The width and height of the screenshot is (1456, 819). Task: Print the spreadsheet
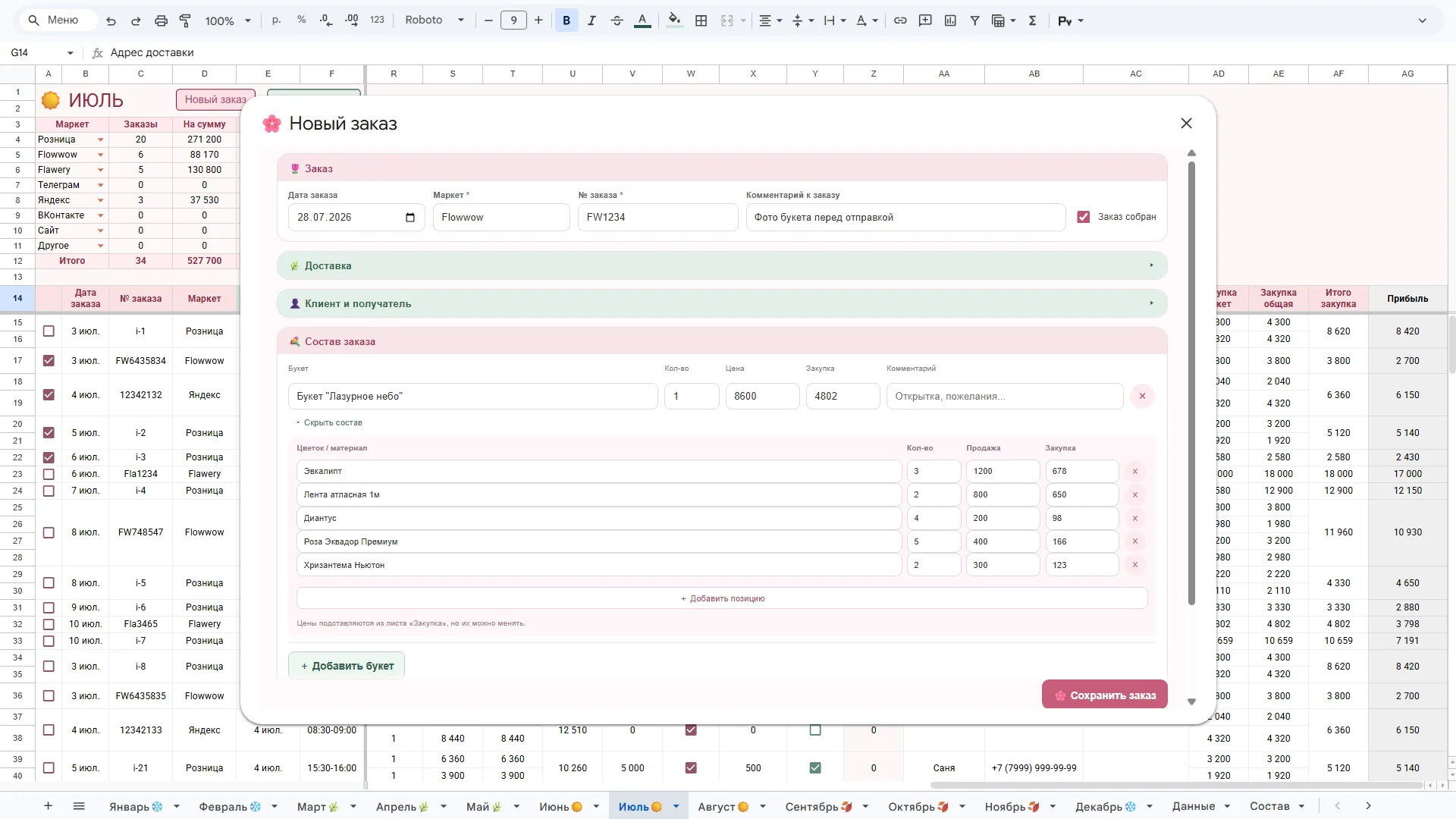coord(161,20)
